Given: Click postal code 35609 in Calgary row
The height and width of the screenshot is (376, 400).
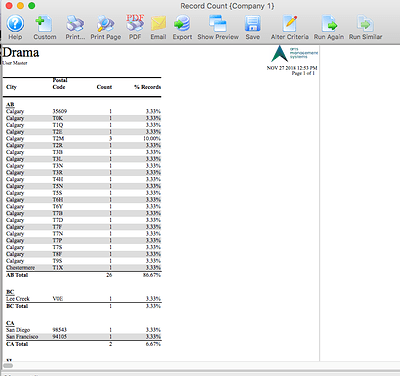Looking at the screenshot, I should (60, 111).
